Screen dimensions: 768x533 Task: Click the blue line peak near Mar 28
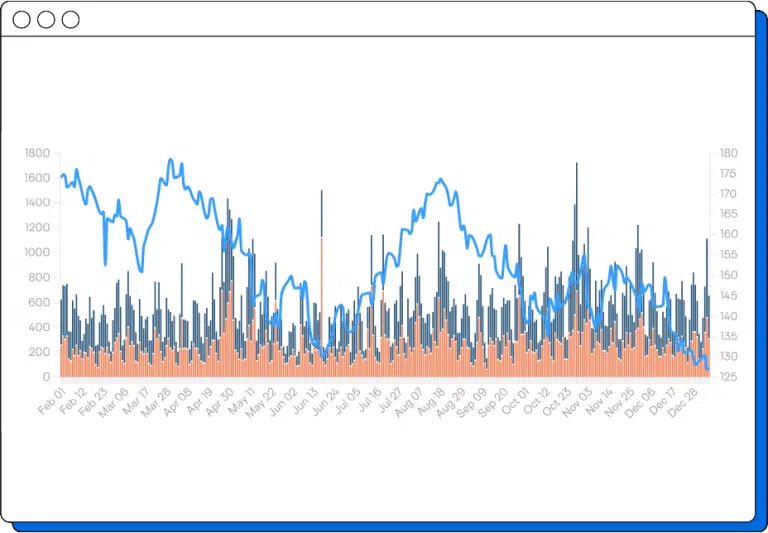click(x=171, y=160)
